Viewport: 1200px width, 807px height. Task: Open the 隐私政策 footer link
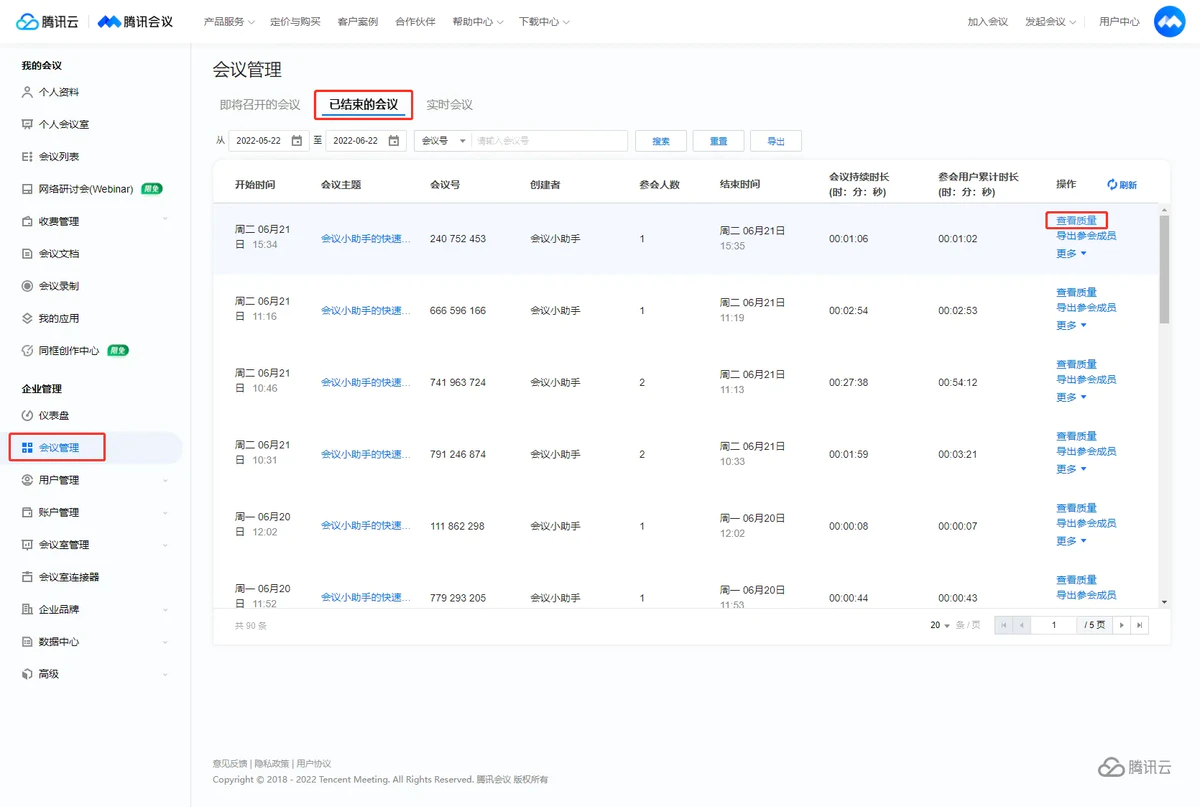[x=272, y=763]
